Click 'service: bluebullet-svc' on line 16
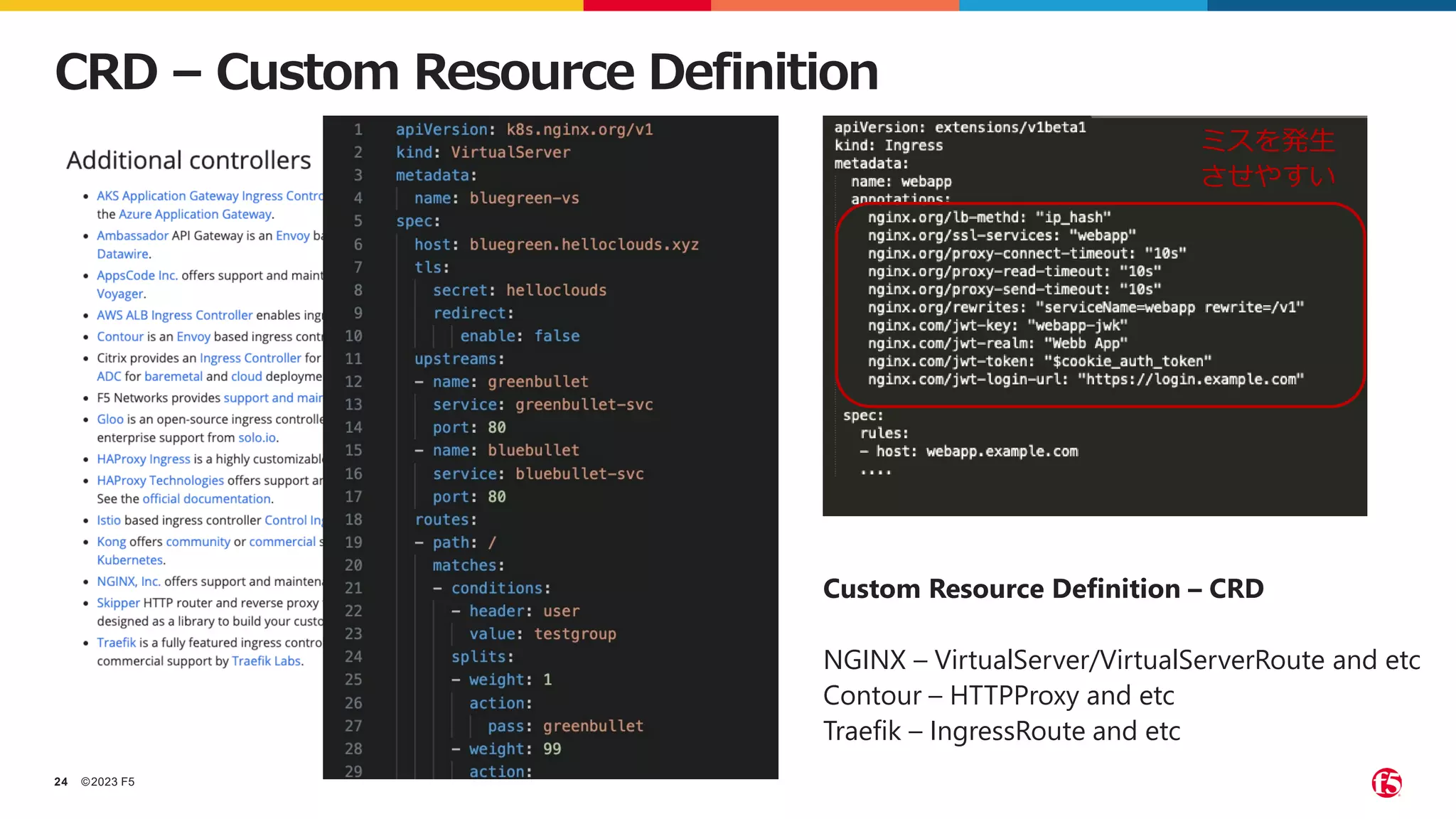1456x819 pixels. 538,473
